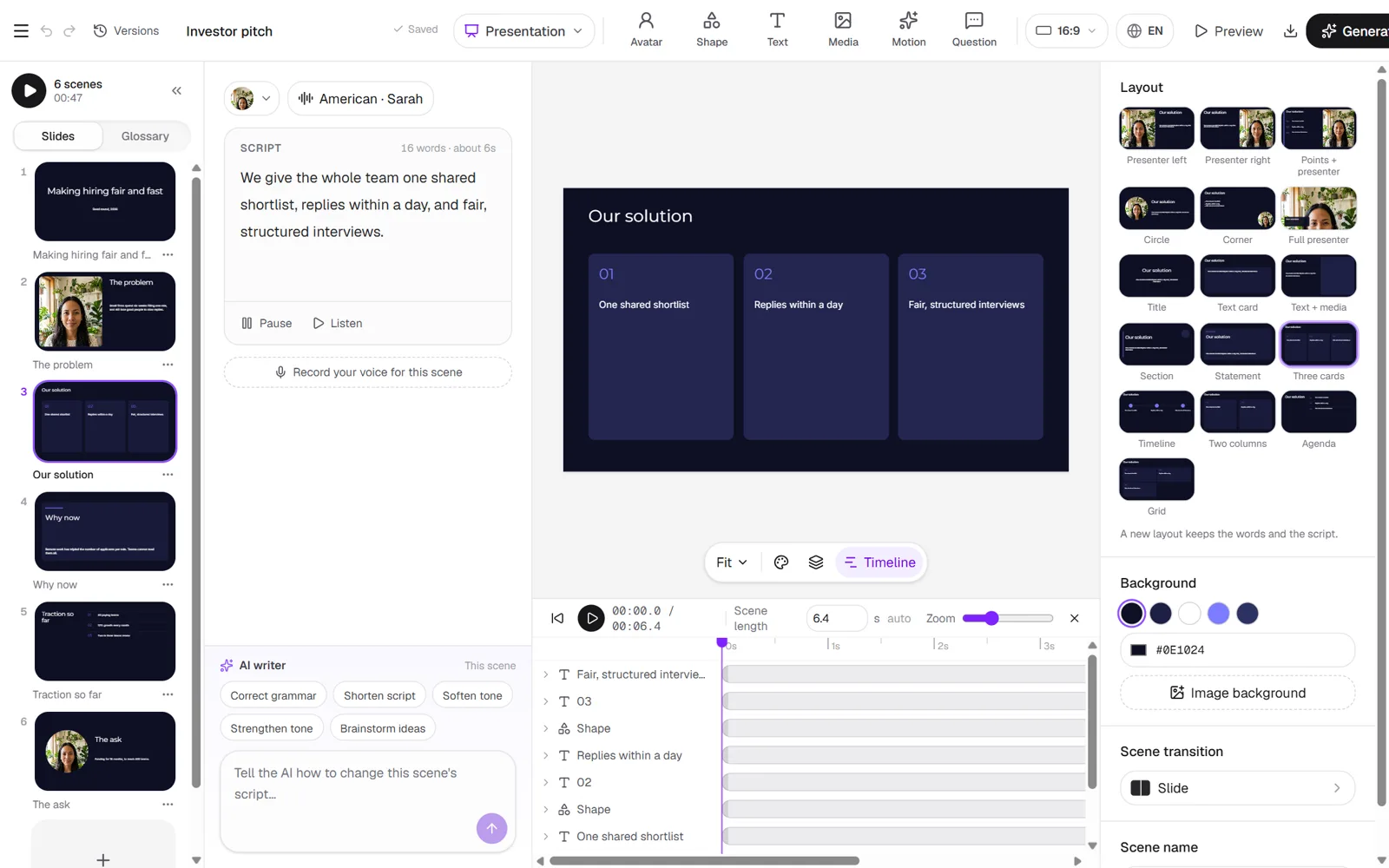The image size is (1389, 868).
Task: Click the redo arrow icon
Action: 69,31
